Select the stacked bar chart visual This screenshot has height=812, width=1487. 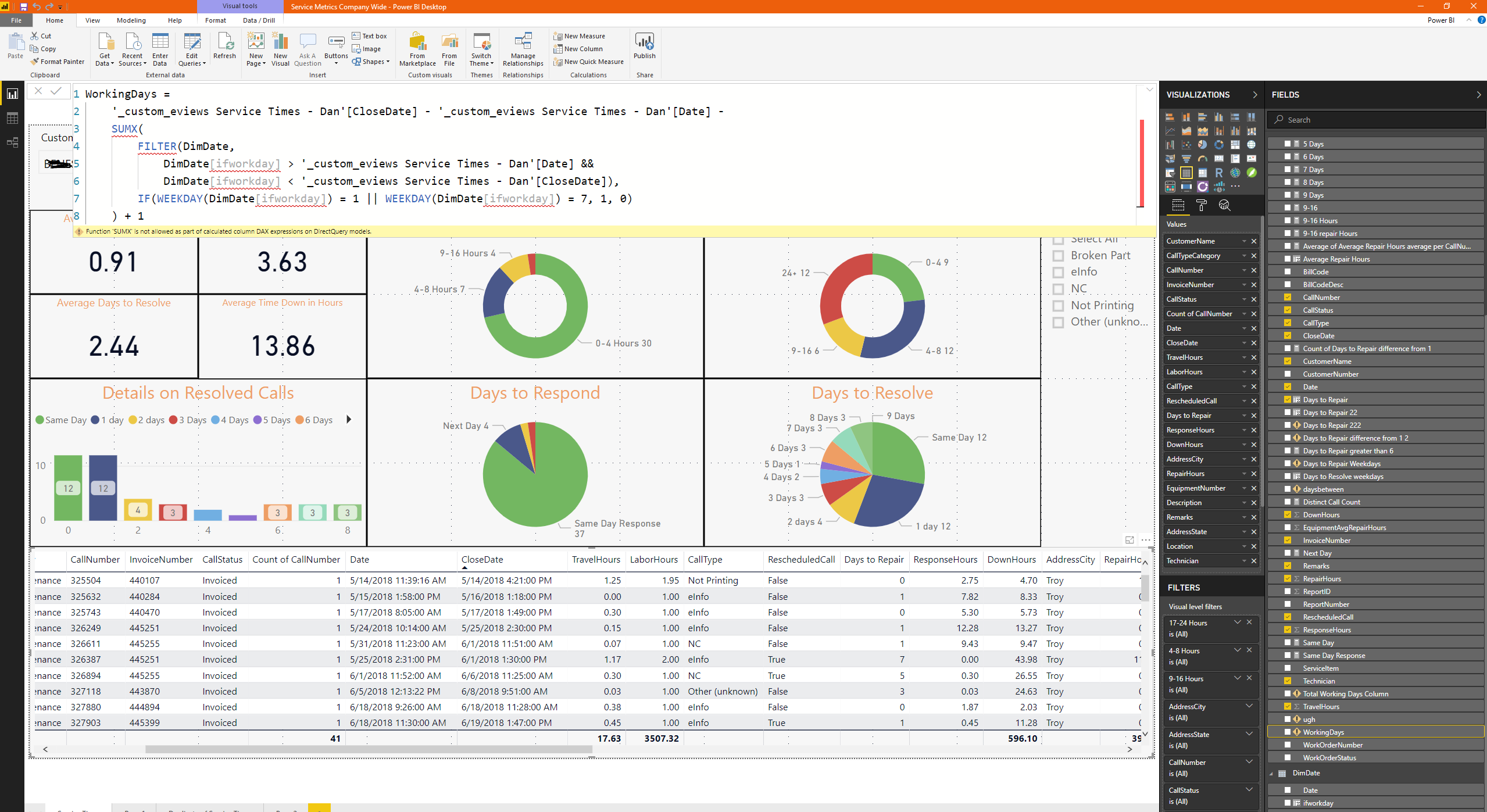(1170, 117)
